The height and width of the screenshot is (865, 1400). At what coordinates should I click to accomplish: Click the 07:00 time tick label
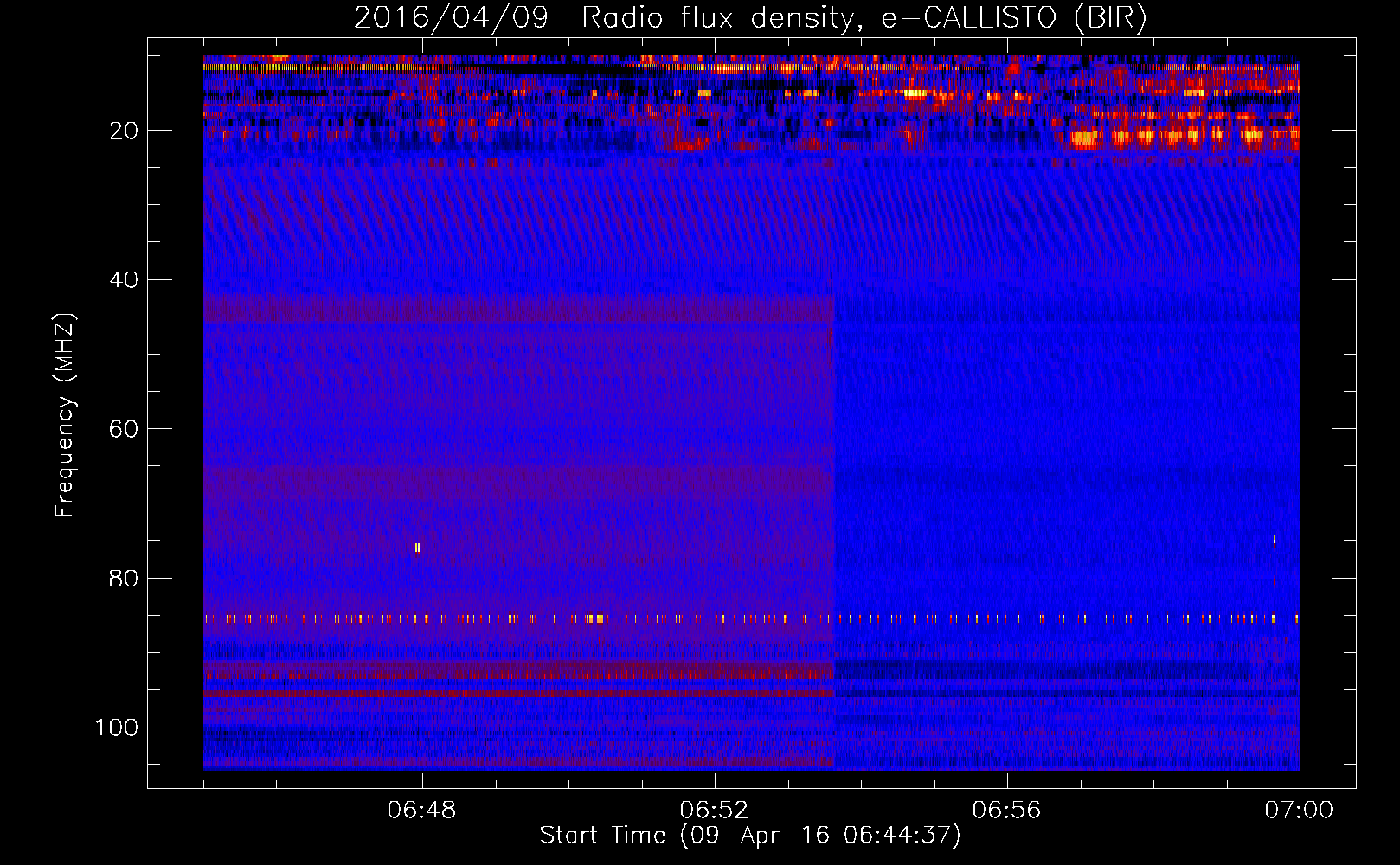click(x=1300, y=811)
